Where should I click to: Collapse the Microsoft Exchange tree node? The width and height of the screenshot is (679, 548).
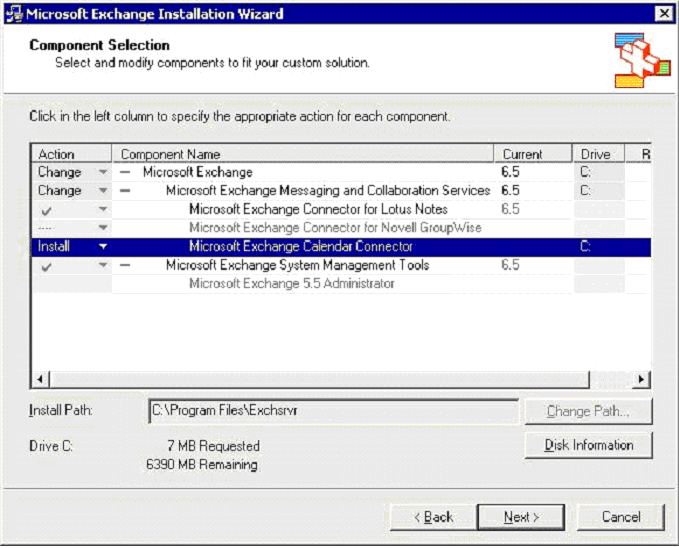[x=125, y=172]
